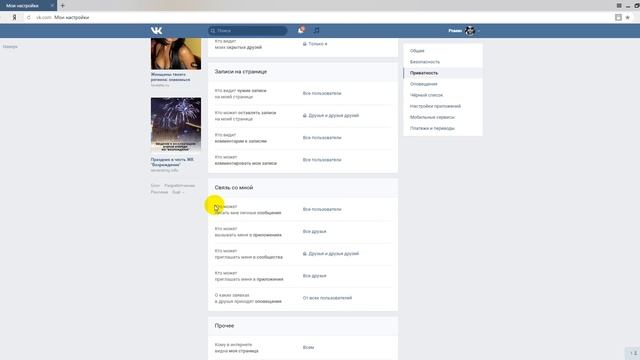Screen dimensions: 640x360
Task: Open the browser menu icon at top right
Action: pyautogui.click(x=619, y=6)
